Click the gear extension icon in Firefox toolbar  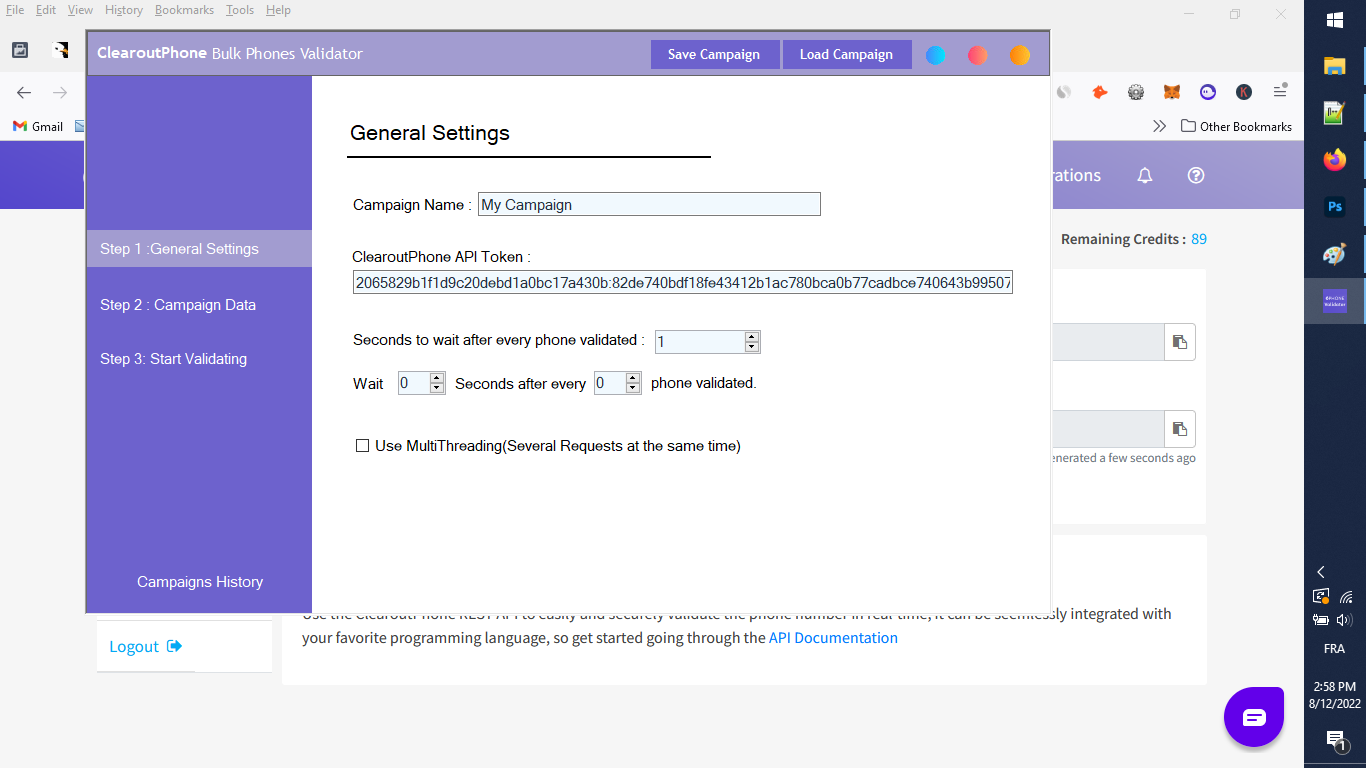[1136, 92]
